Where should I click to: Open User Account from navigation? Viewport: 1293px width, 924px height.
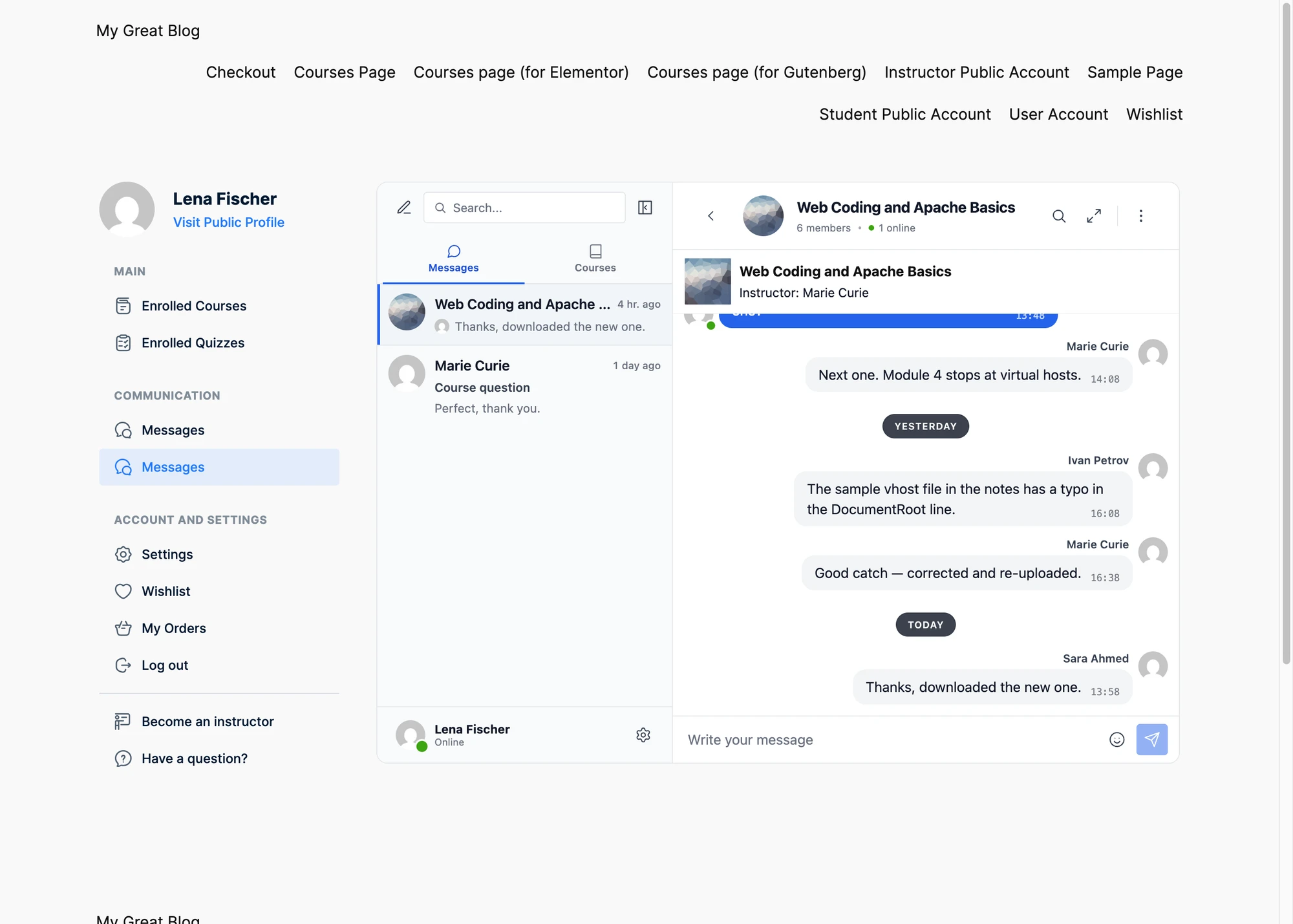(1058, 114)
